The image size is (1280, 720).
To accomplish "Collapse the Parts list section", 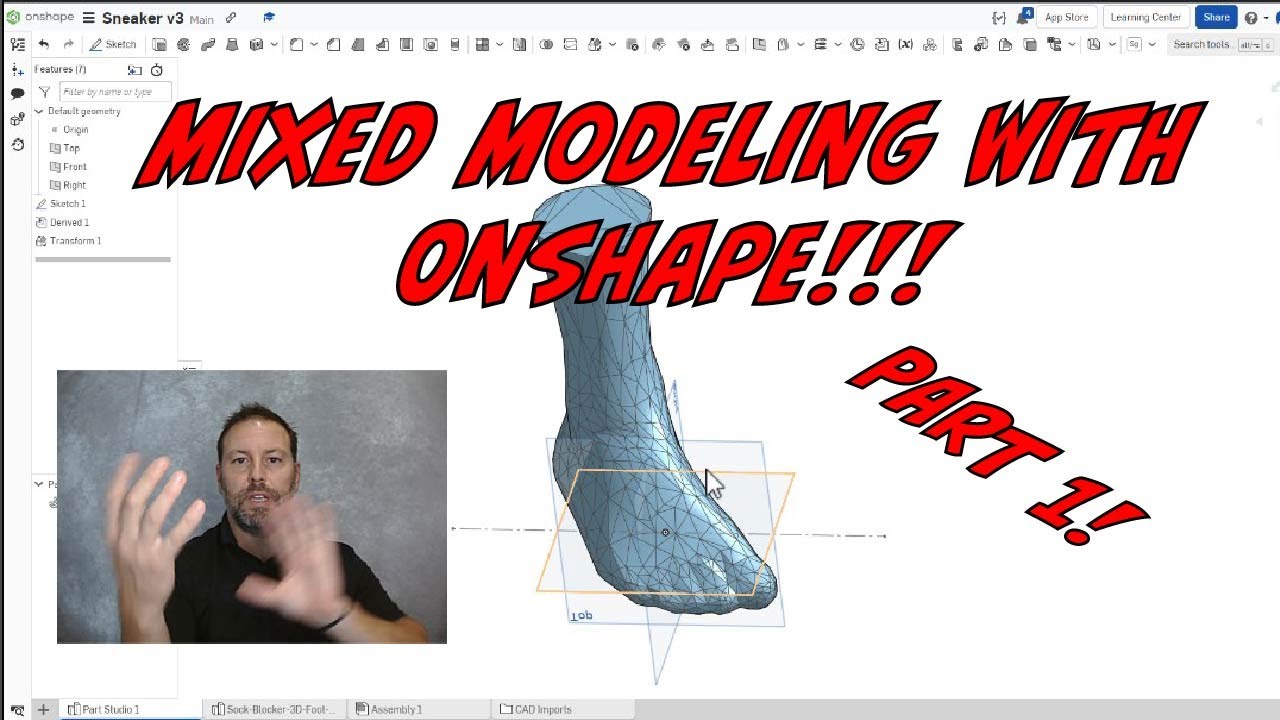I will point(39,484).
